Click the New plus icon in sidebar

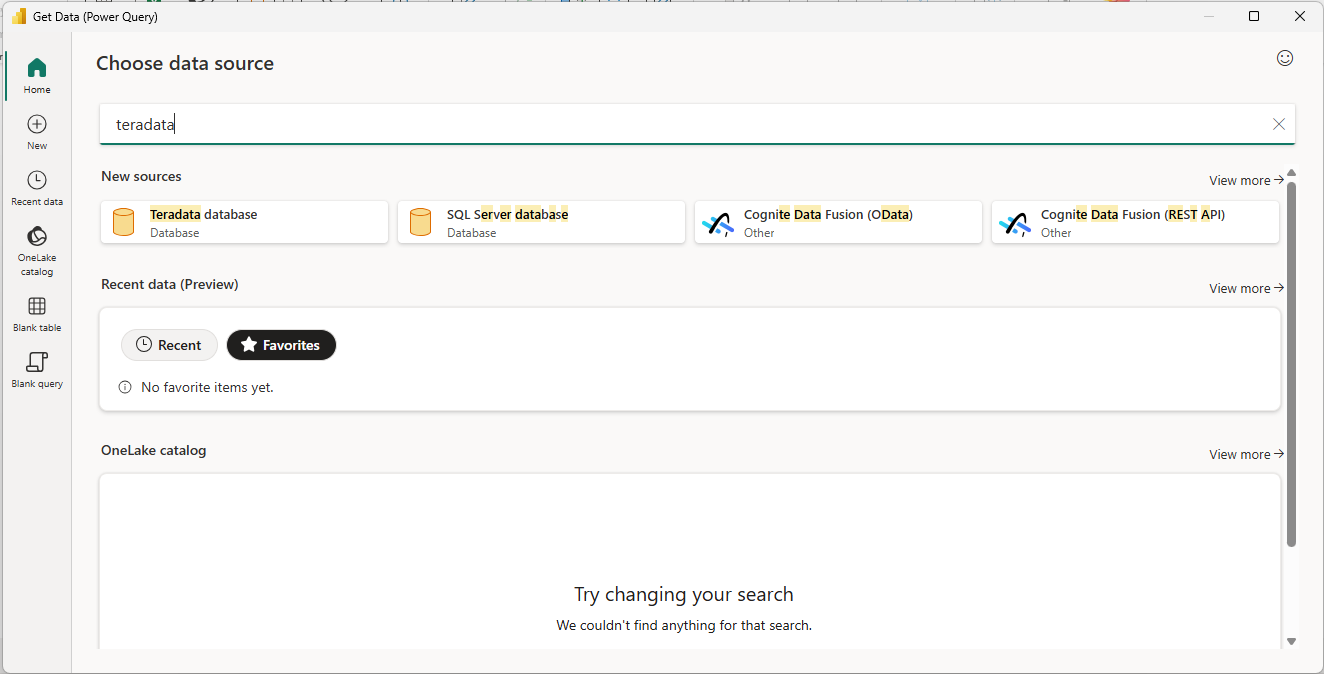37,124
